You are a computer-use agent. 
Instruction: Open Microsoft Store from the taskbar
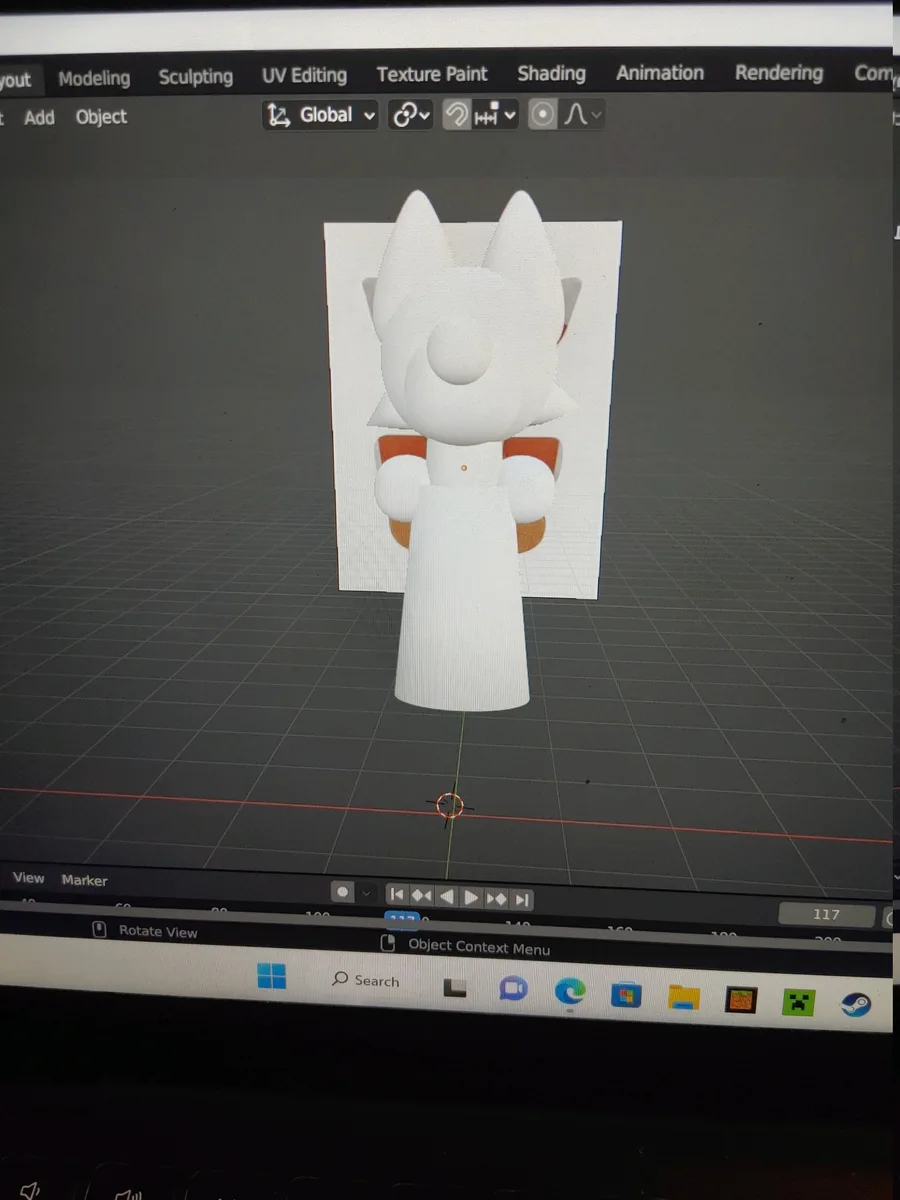(x=627, y=995)
